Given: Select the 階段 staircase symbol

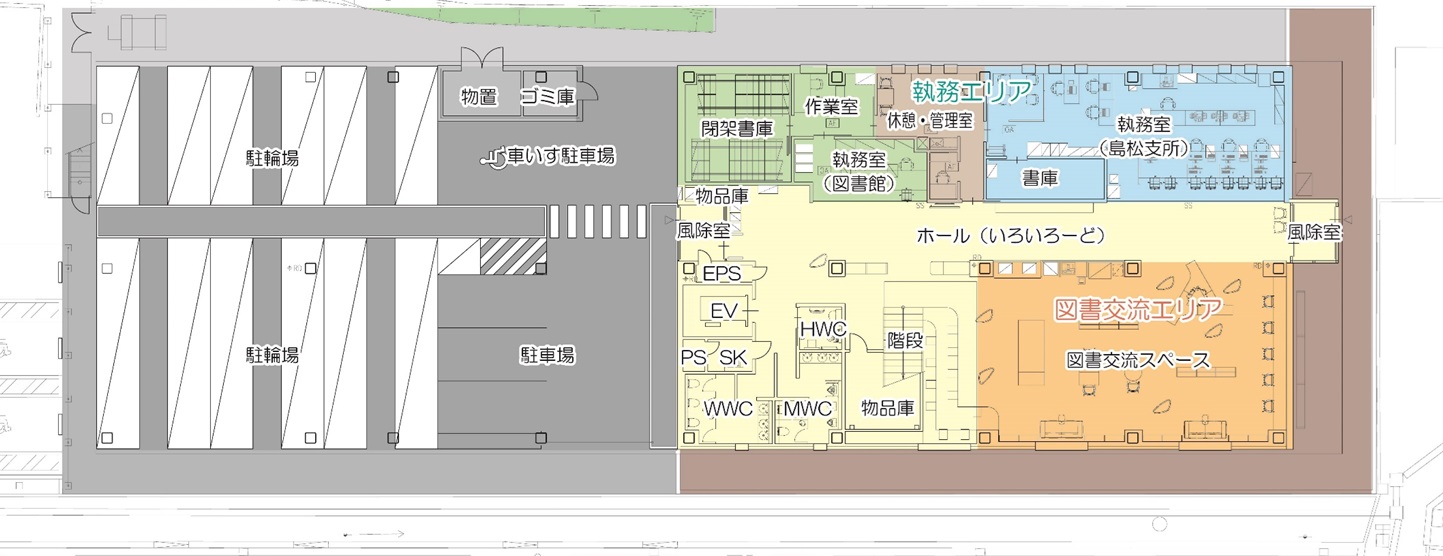Looking at the screenshot, I should pos(906,340).
